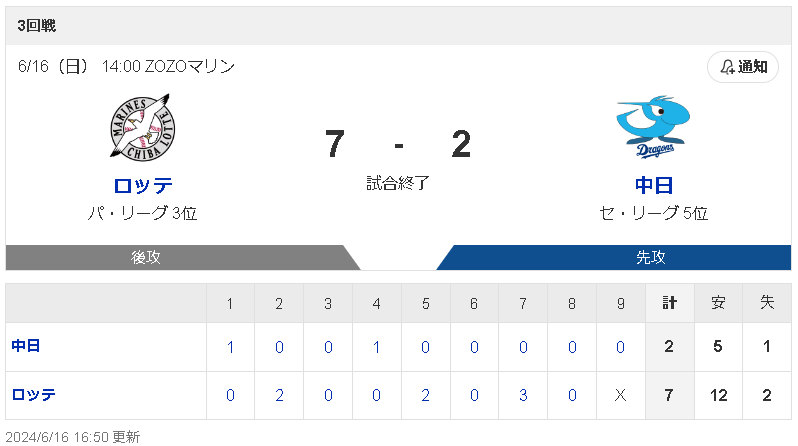The width and height of the screenshot is (798, 446).
Task: Click the Chunichi Dragons mascot logo
Action: (653, 127)
